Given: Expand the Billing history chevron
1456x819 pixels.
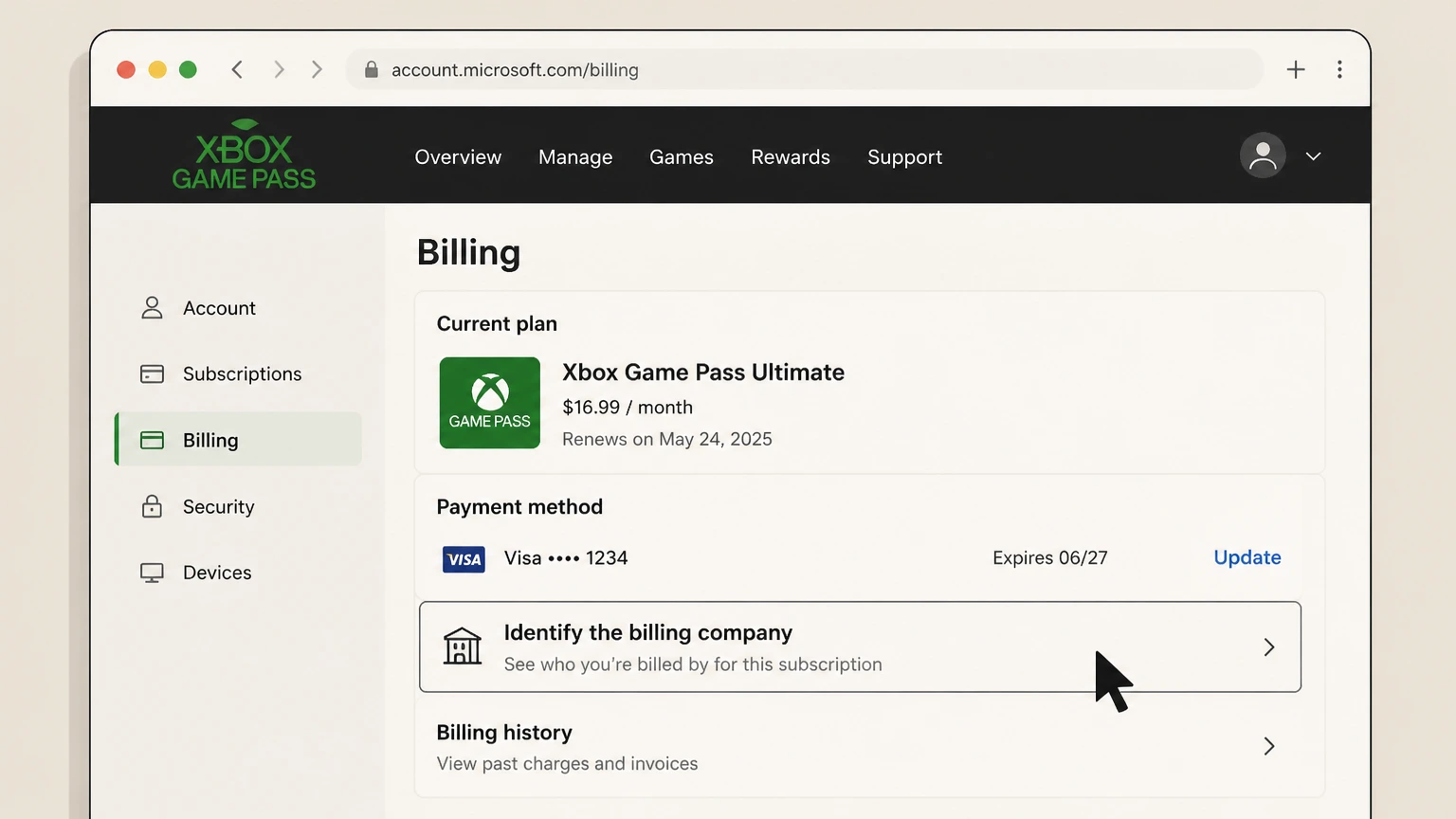Looking at the screenshot, I should tap(1269, 746).
